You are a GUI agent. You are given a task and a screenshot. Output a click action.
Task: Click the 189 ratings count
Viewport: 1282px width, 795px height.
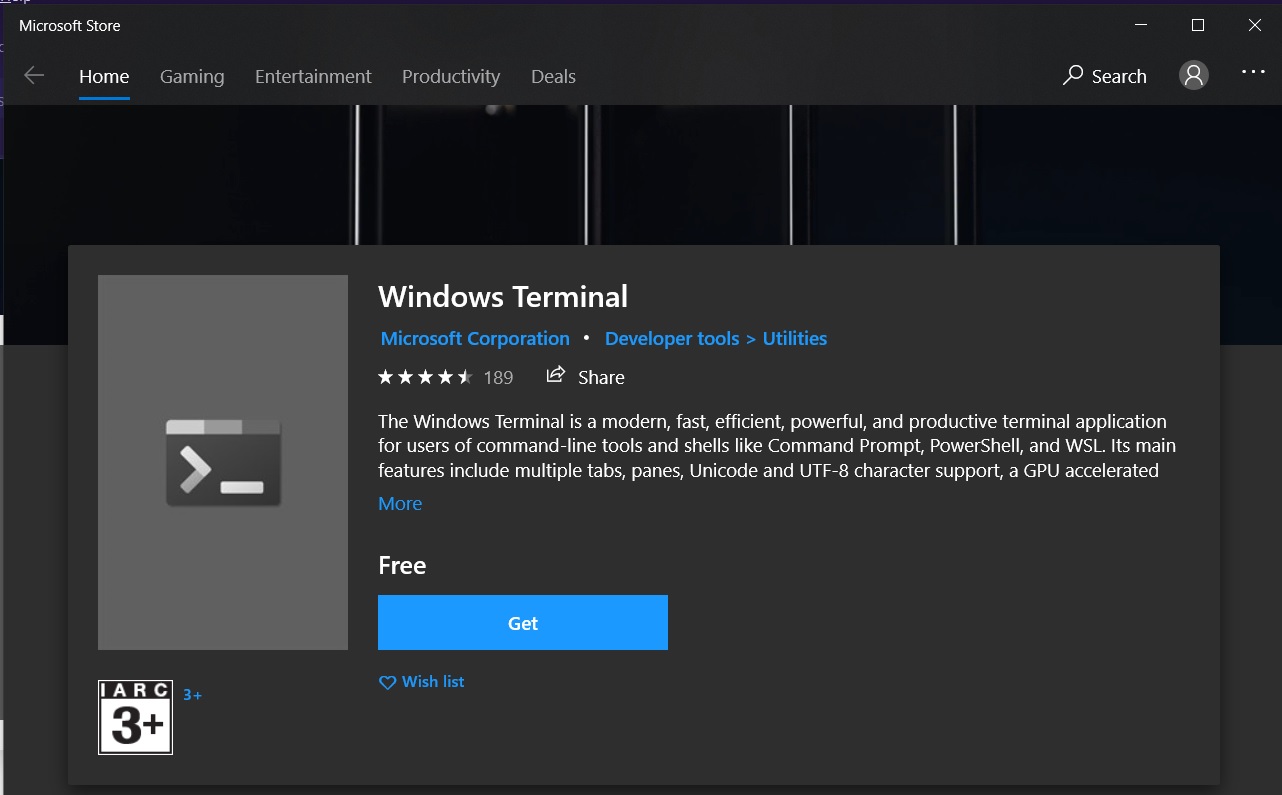(x=498, y=377)
